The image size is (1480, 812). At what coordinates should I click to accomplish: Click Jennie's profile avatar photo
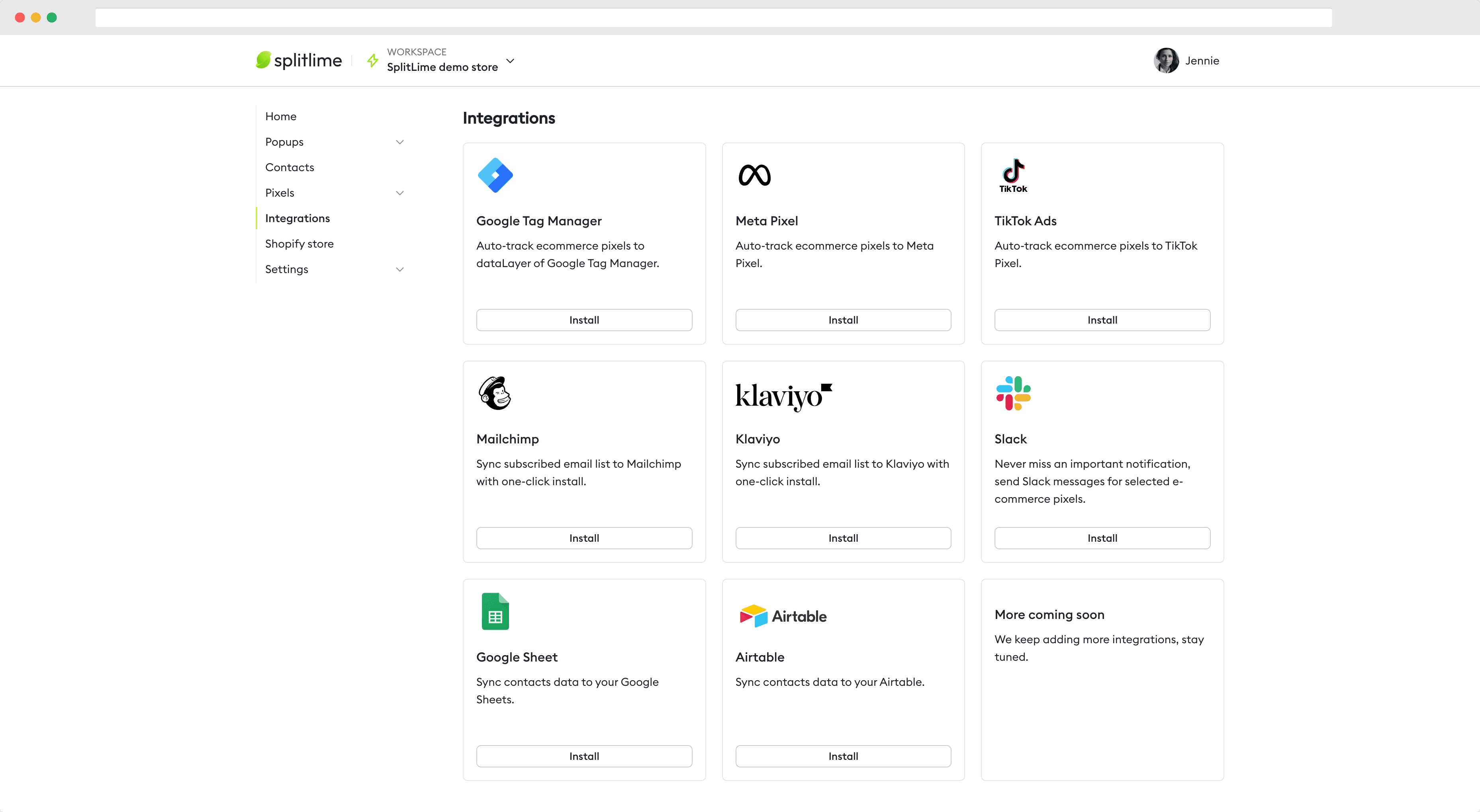pyautogui.click(x=1166, y=60)
